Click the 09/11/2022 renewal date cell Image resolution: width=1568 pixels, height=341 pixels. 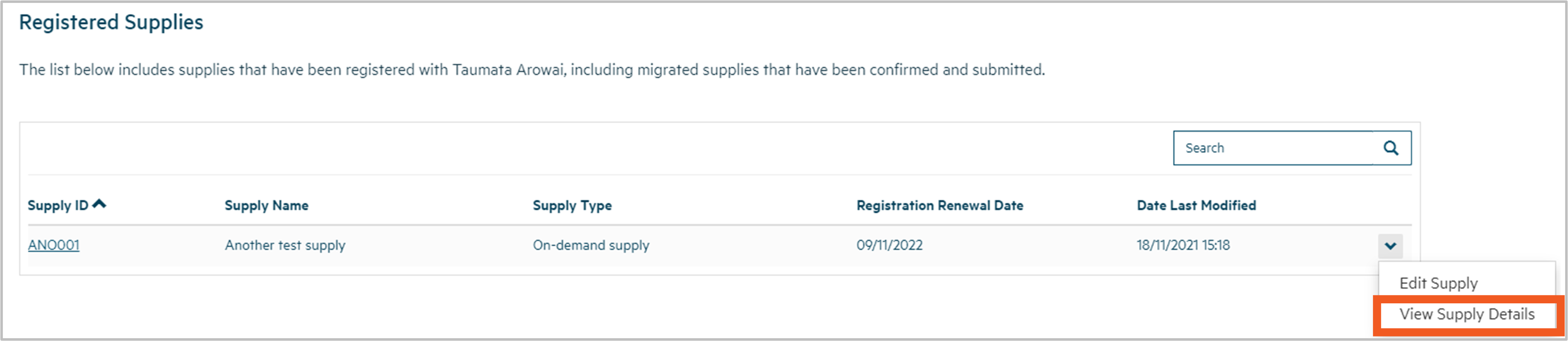tap(889, 245)
